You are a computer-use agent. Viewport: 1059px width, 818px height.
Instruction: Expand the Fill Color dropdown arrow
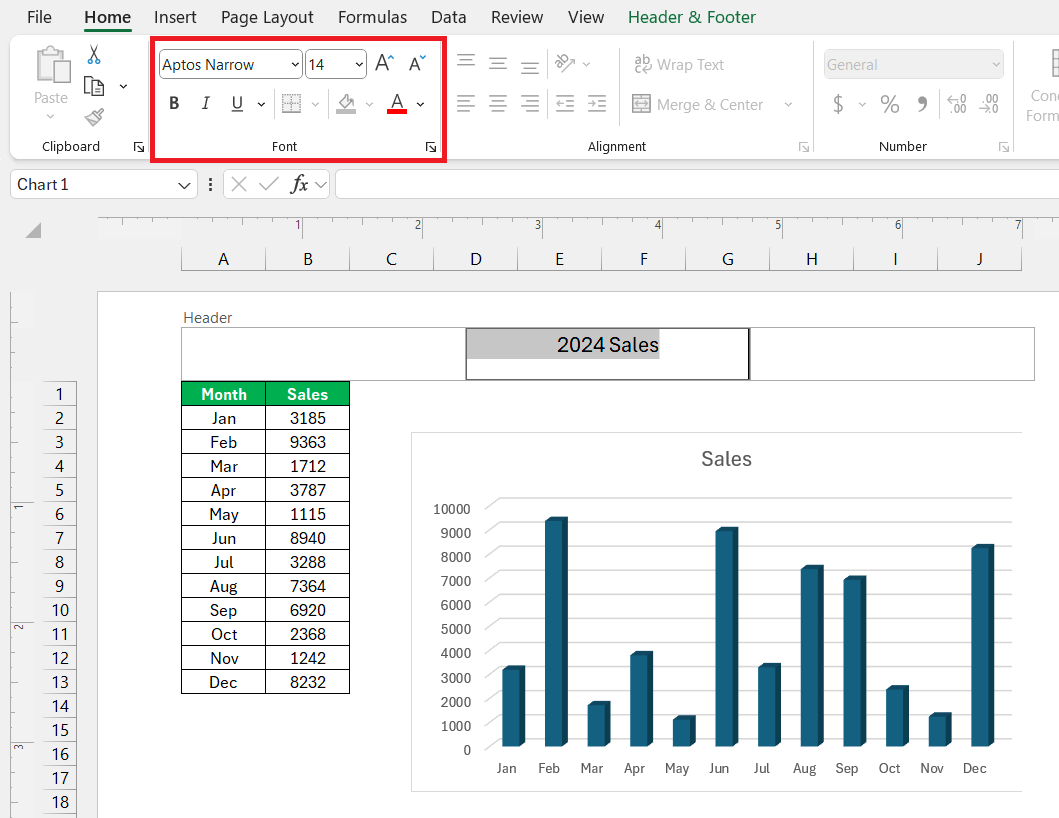[369, 104]
